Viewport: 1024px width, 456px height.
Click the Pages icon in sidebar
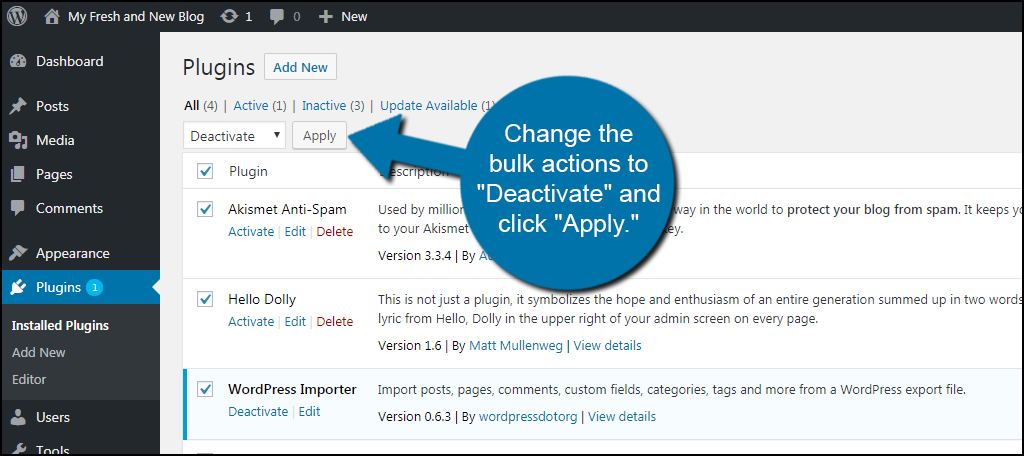point(18,174)
